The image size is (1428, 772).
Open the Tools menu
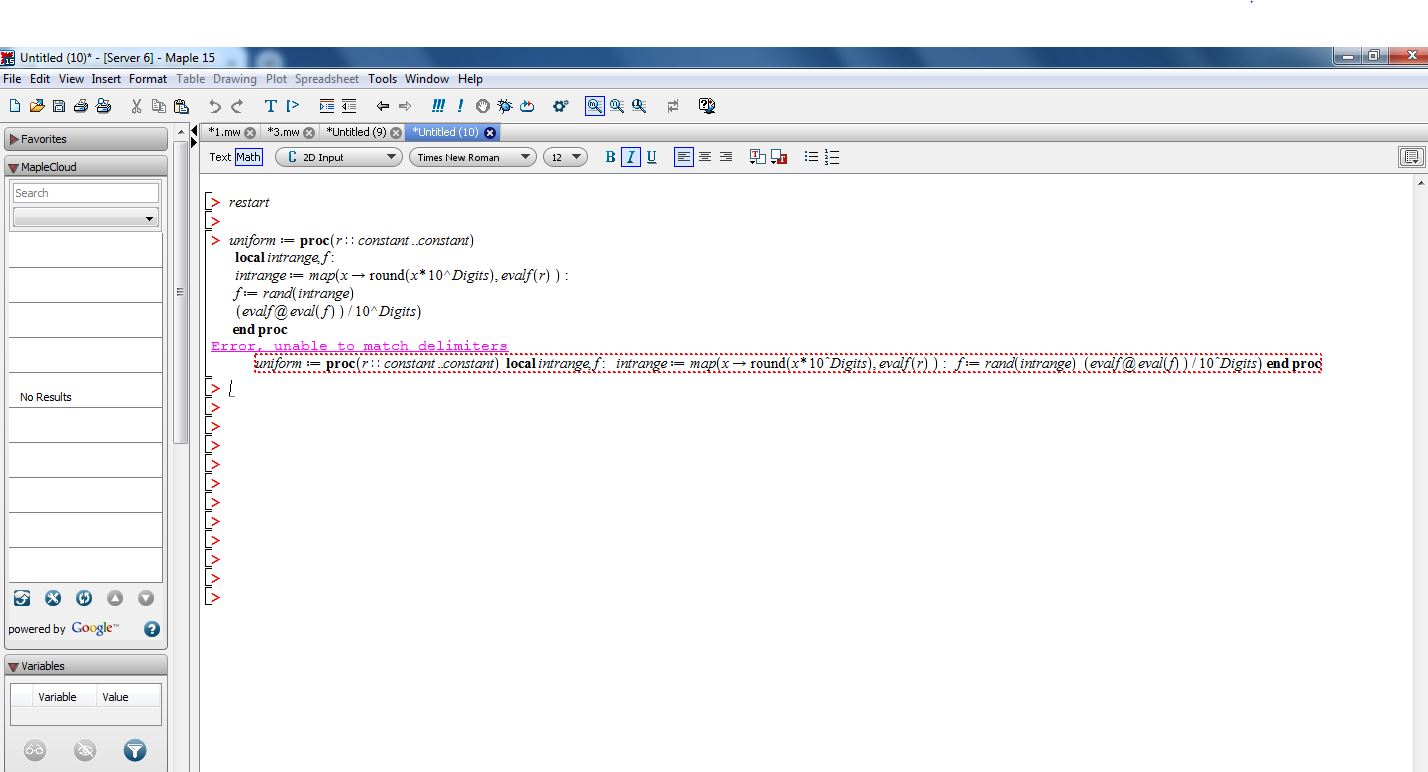tap(382, 79)
